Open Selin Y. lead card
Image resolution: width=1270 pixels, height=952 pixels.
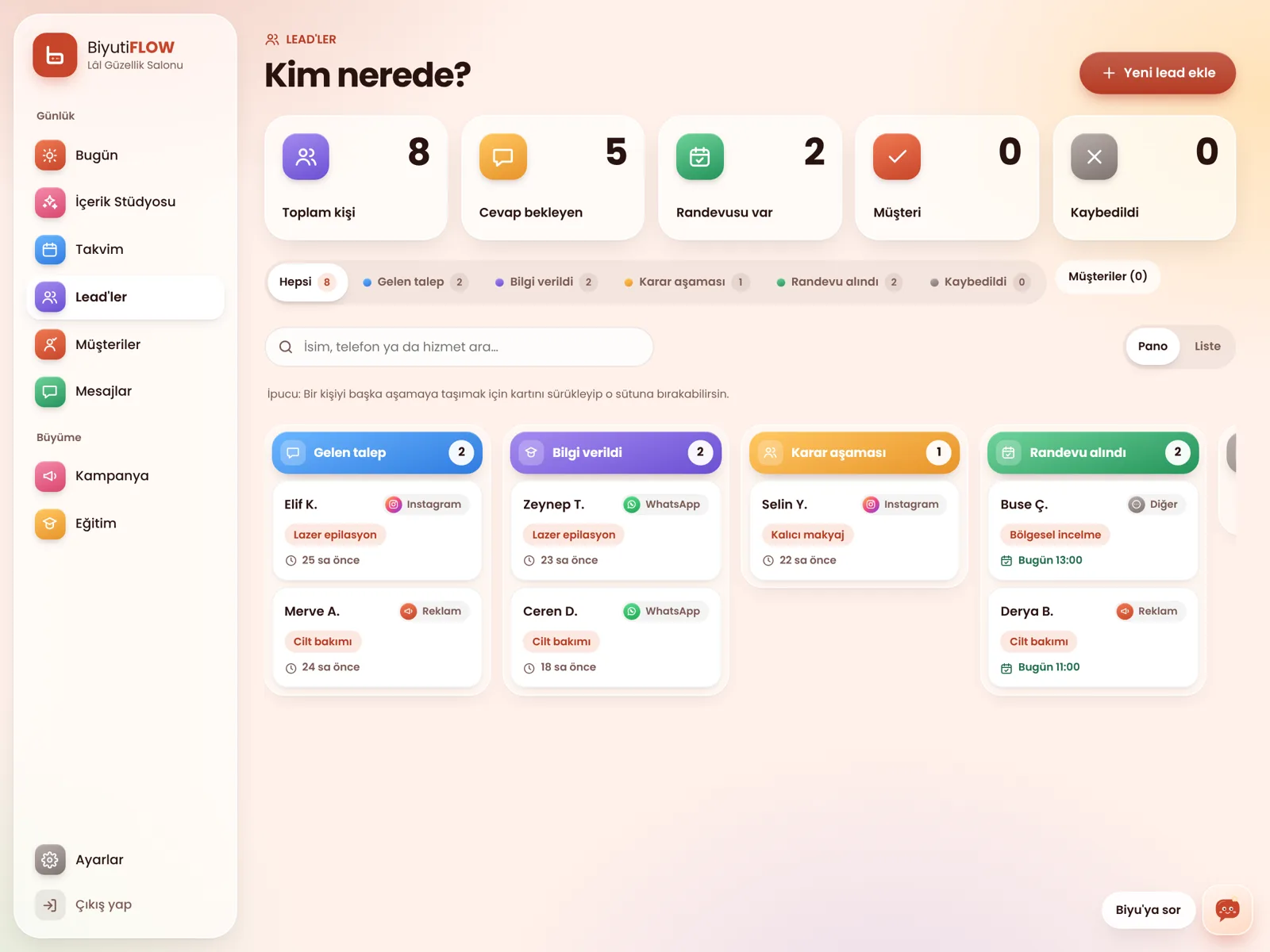854,531
